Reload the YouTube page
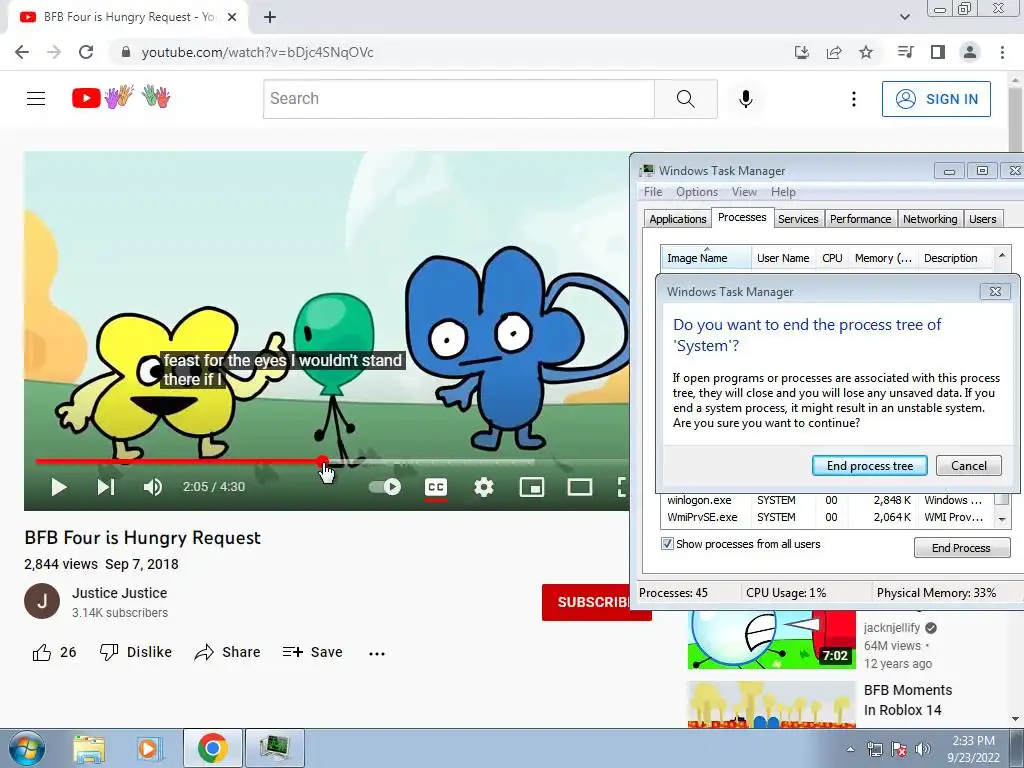1024x768 pixels. pos(86,52)
